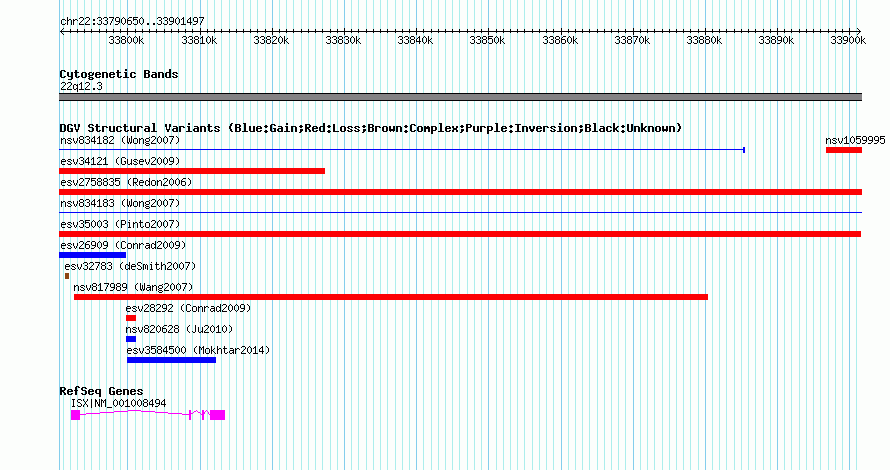
Task: Click the 33820k ruler tick label
Action: pos(271,40)
